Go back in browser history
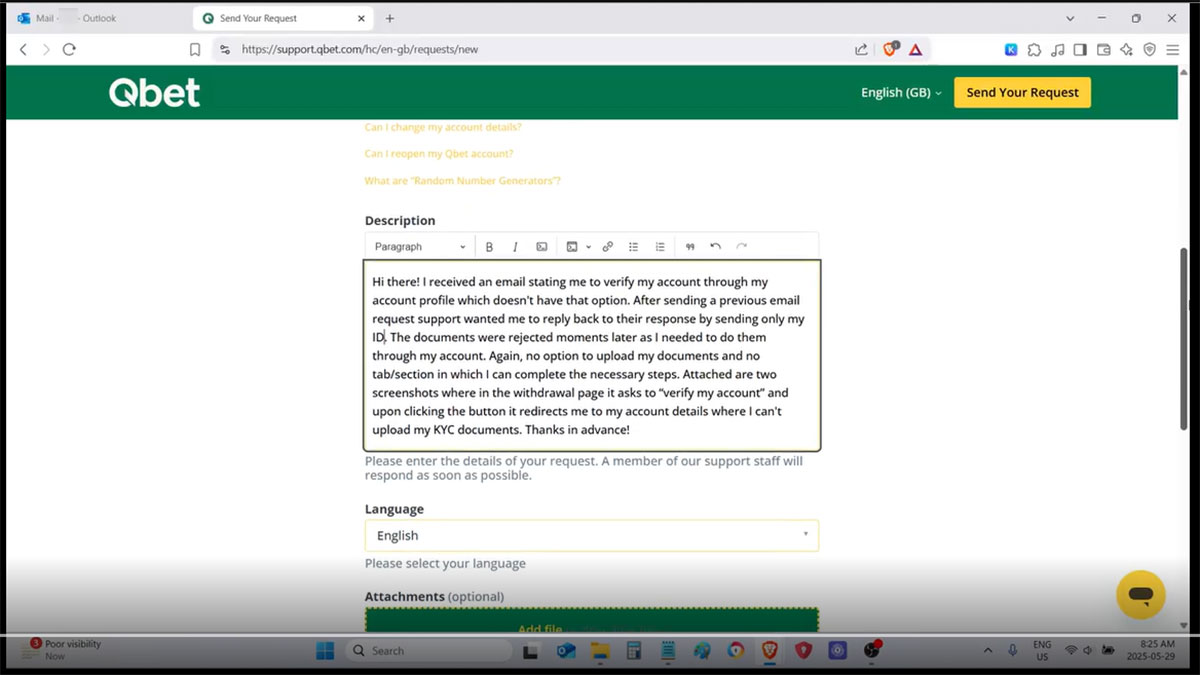 [23, 49]
